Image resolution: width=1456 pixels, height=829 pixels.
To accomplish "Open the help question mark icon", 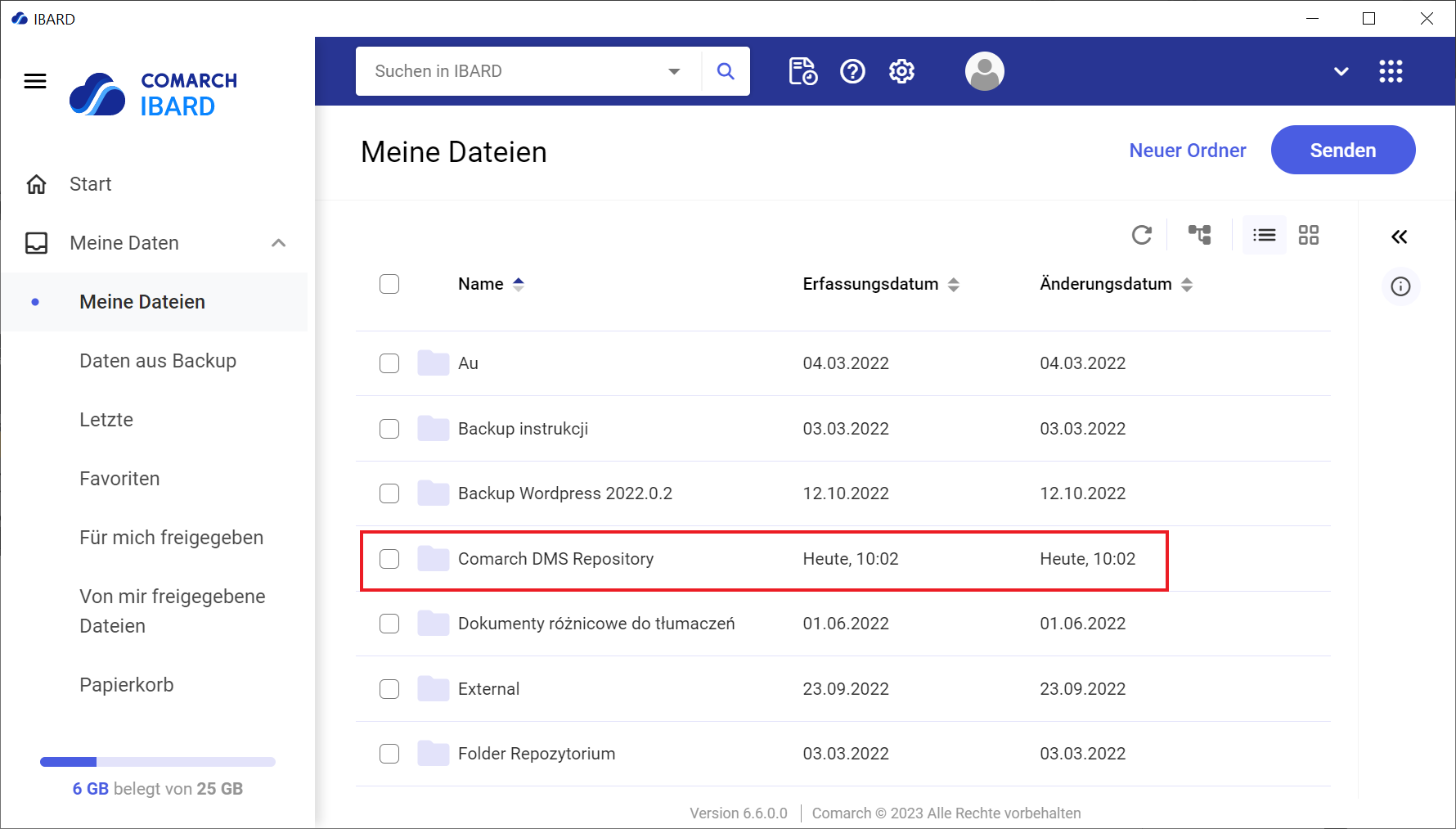I will point(852,71).
